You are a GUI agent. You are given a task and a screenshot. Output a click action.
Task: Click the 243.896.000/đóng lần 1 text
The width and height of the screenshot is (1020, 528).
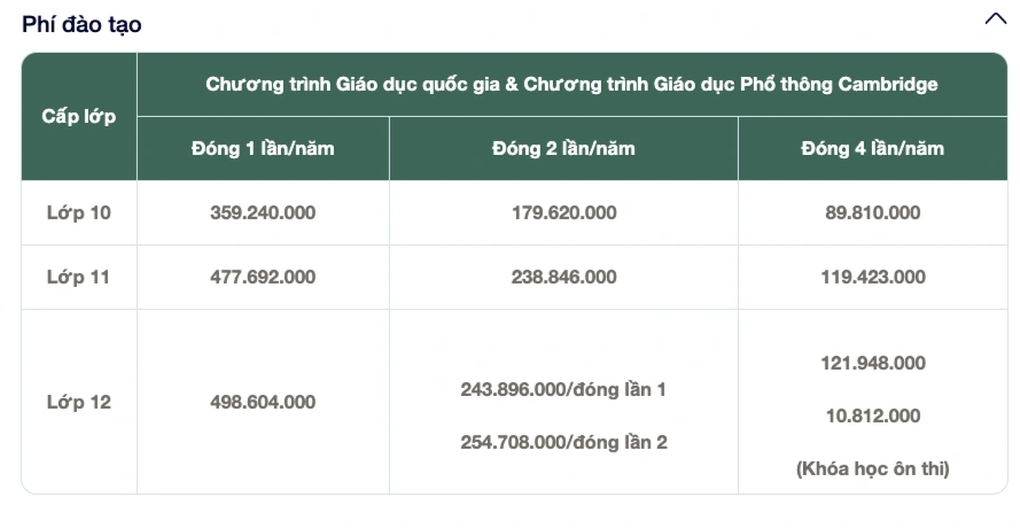tap(564, 390)
